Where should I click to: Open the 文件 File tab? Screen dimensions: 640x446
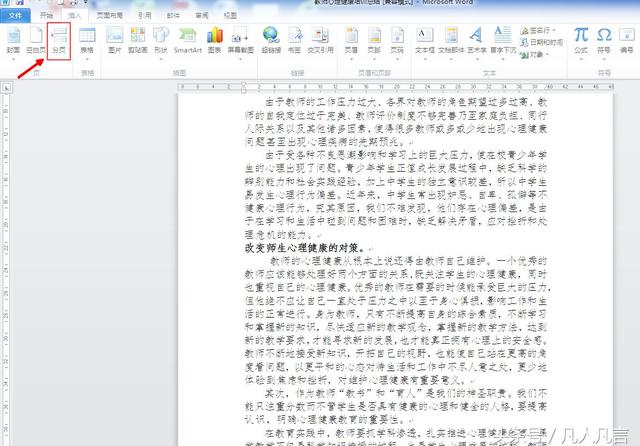[15, 16]
